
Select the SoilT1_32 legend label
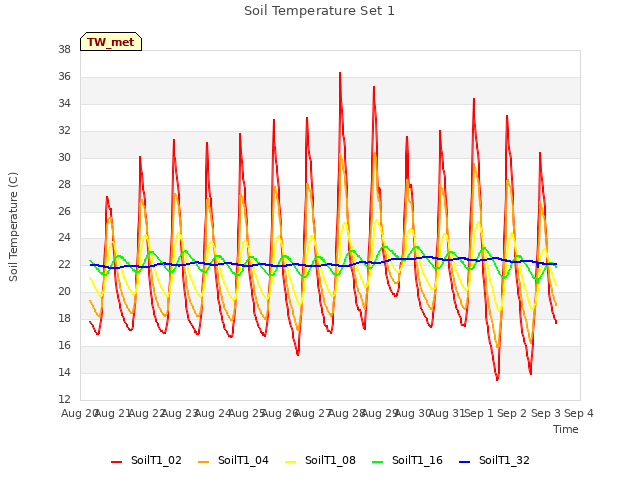tap(504, 460)
